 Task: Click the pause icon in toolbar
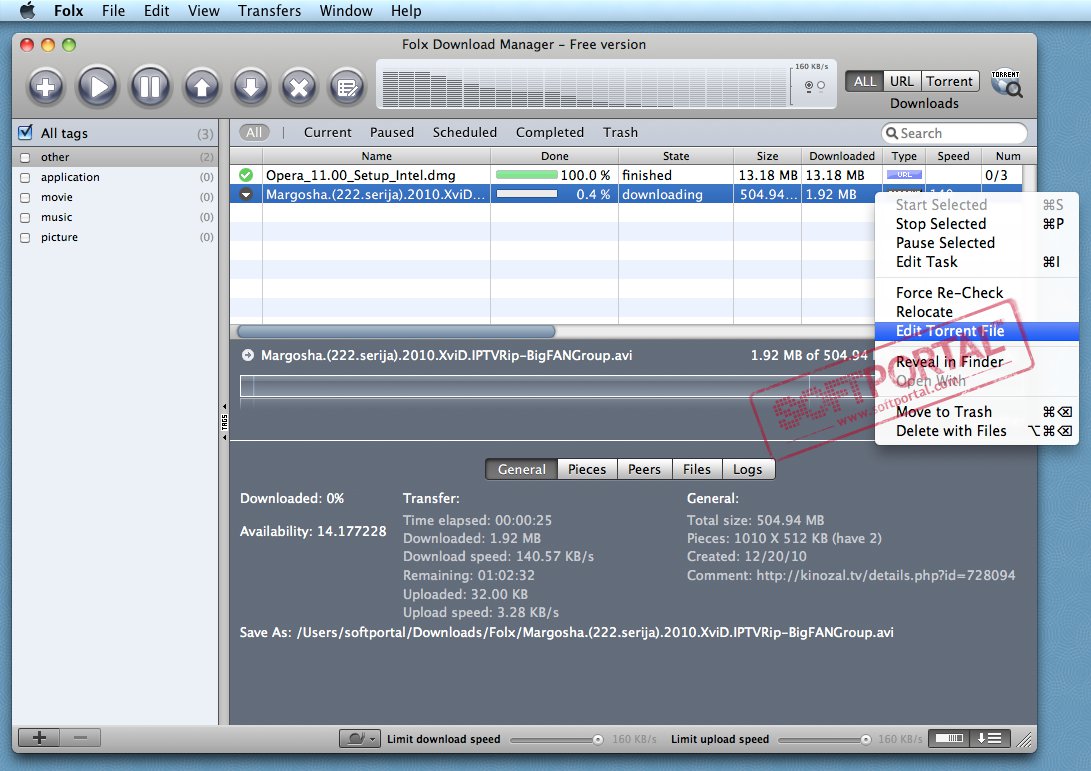[150, 87]
